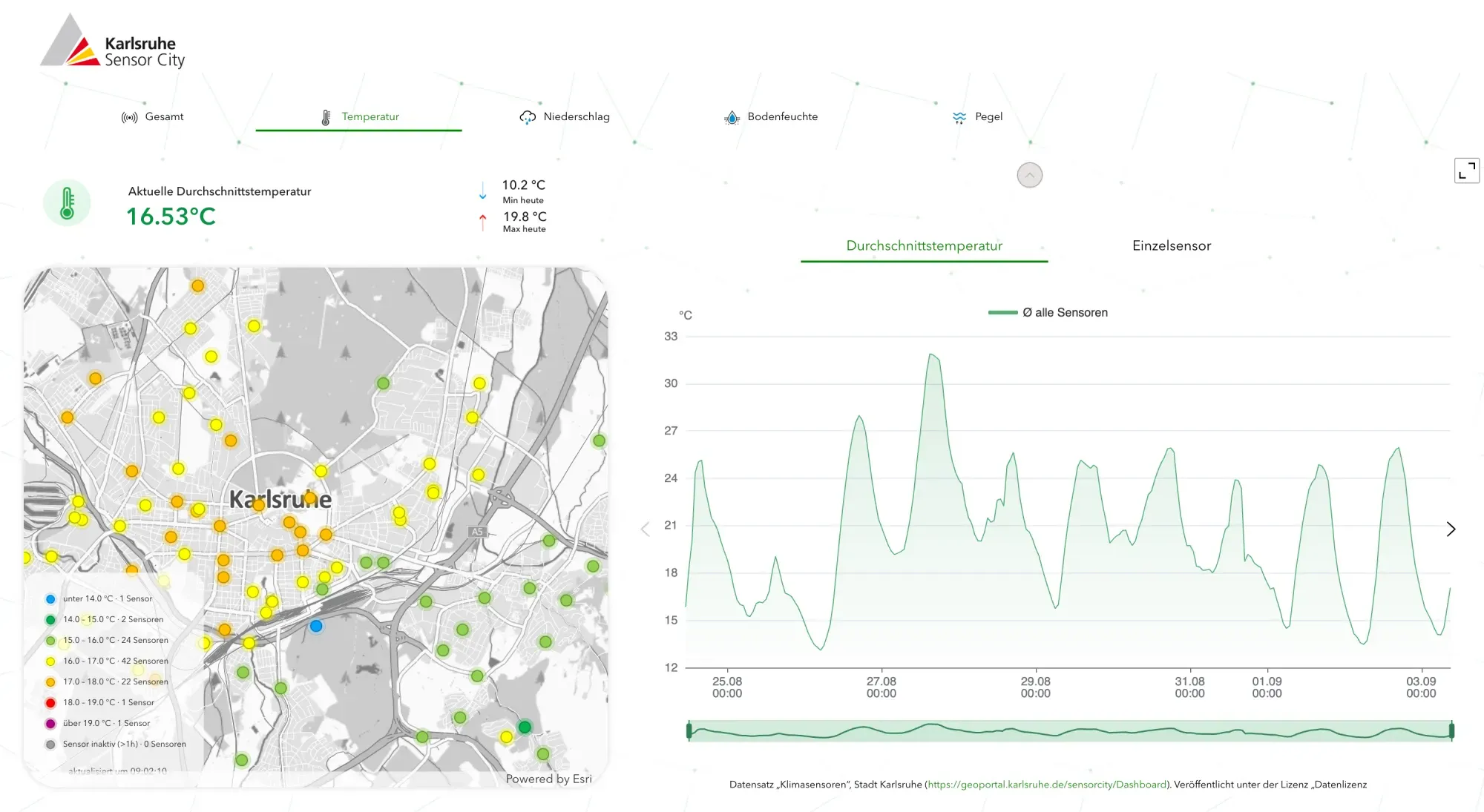Click the A5 highway shield on the map

click(x=477, y=532)
